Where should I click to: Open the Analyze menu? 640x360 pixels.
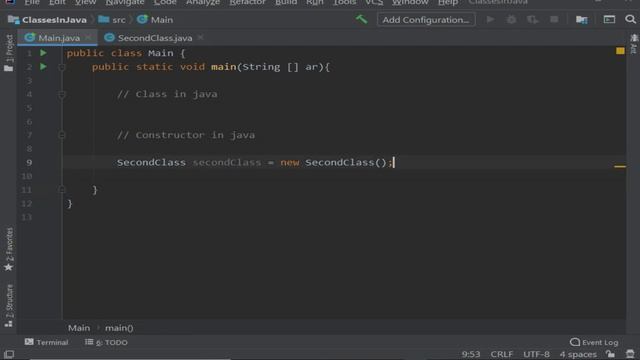click(x=203, y=2)
